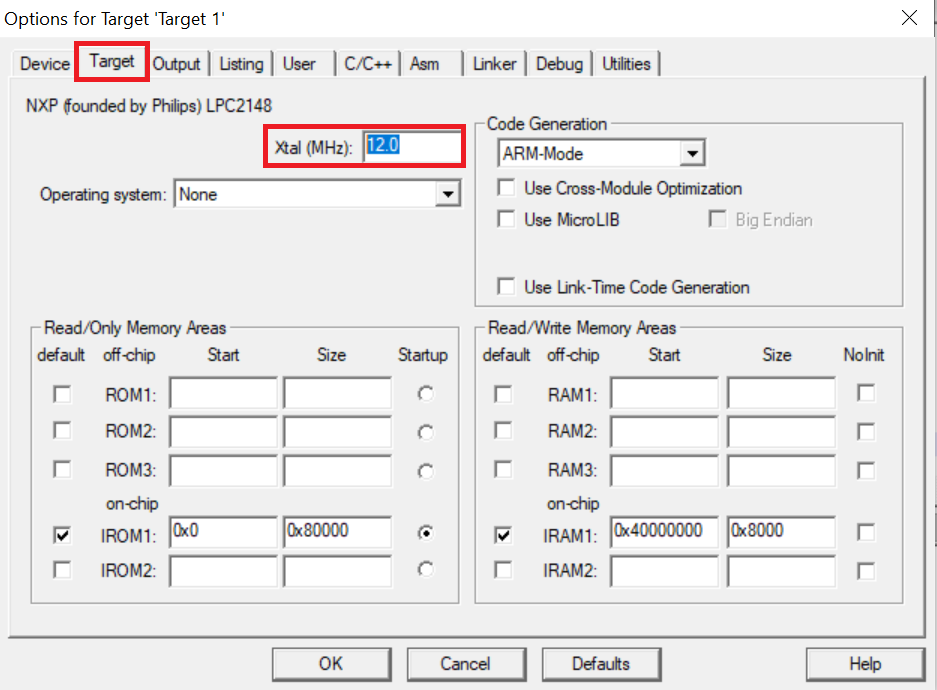Viewport: 937px width, 690px height.
Task: Uncheck the default IROM1 memory checkbox
Action: 61,534
